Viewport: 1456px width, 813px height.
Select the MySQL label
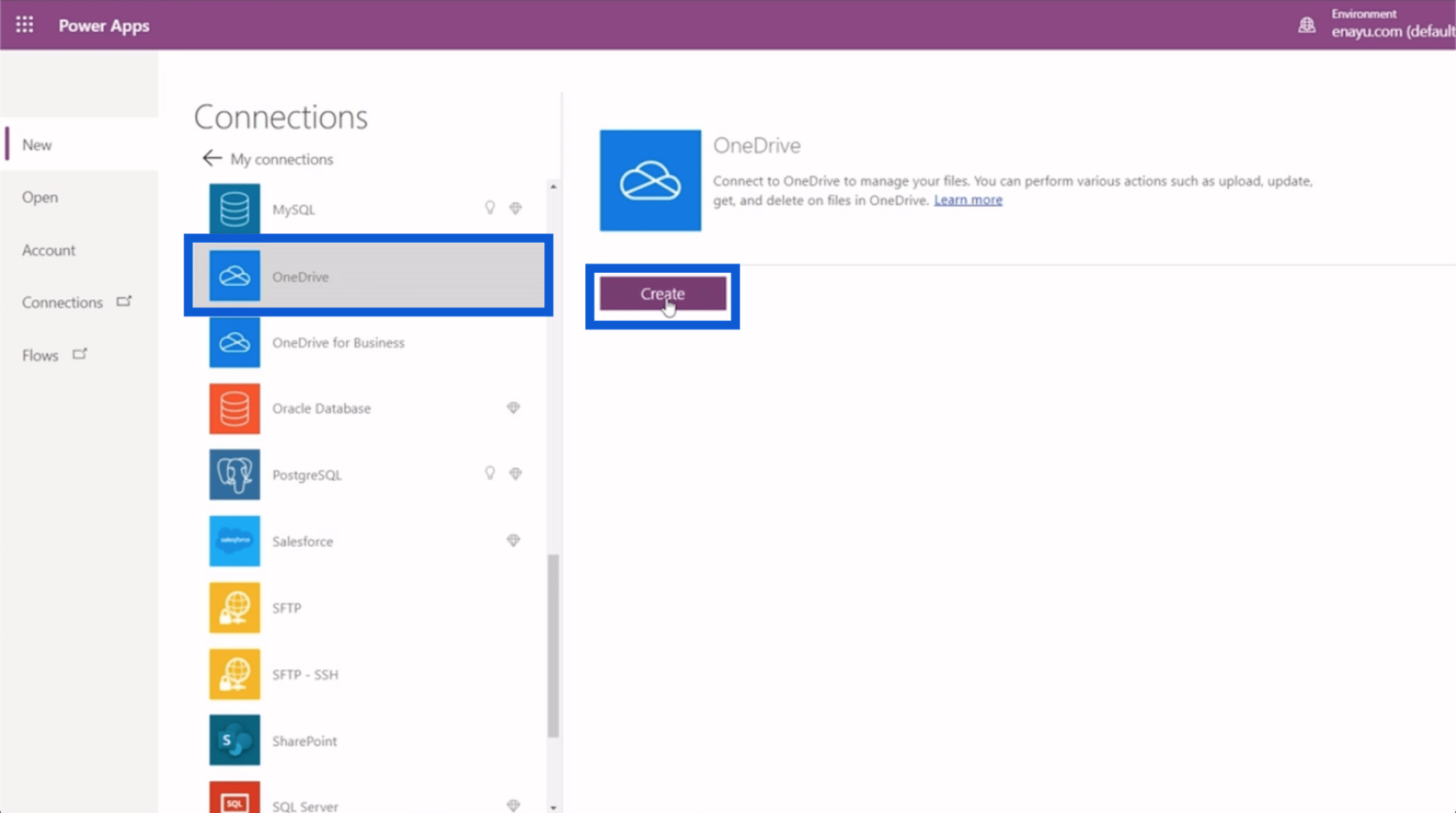tap(294, 210)
